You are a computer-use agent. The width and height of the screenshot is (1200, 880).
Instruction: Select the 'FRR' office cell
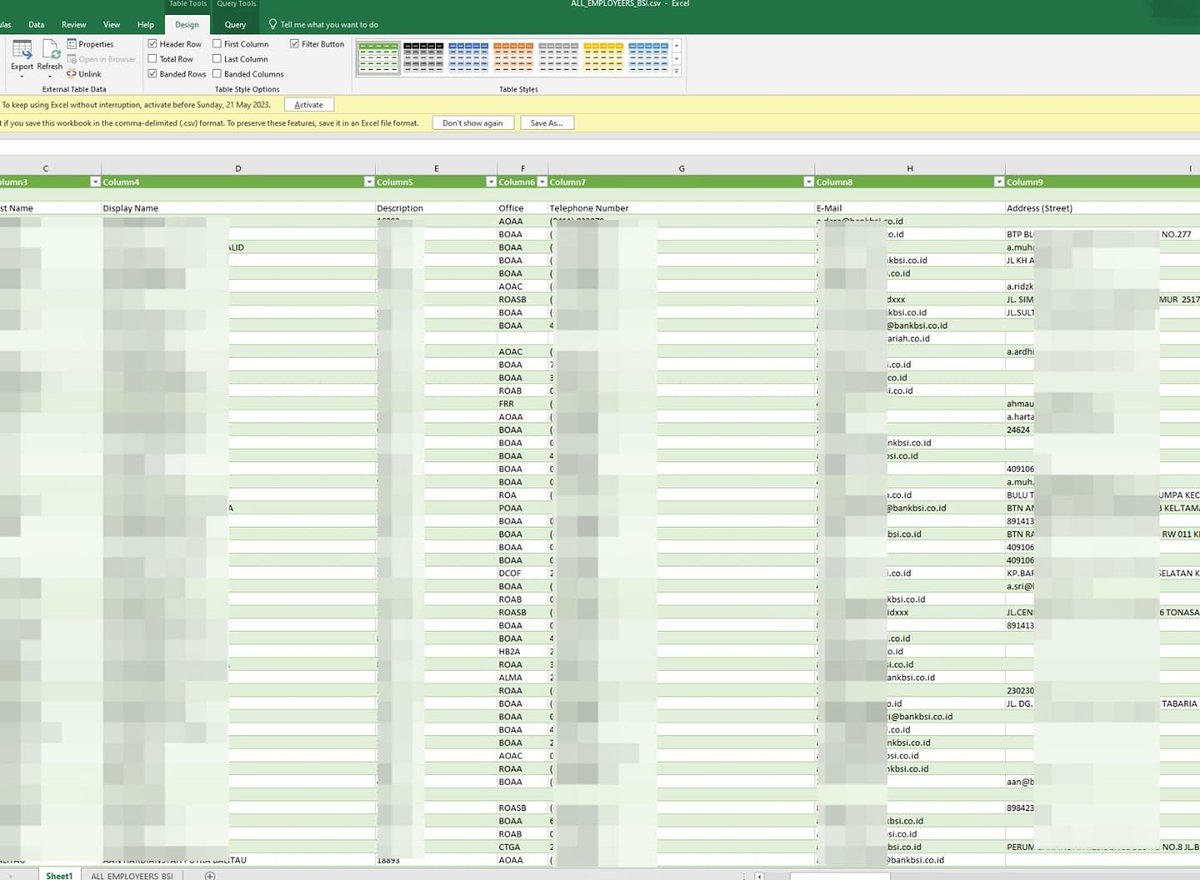(523, 404)
